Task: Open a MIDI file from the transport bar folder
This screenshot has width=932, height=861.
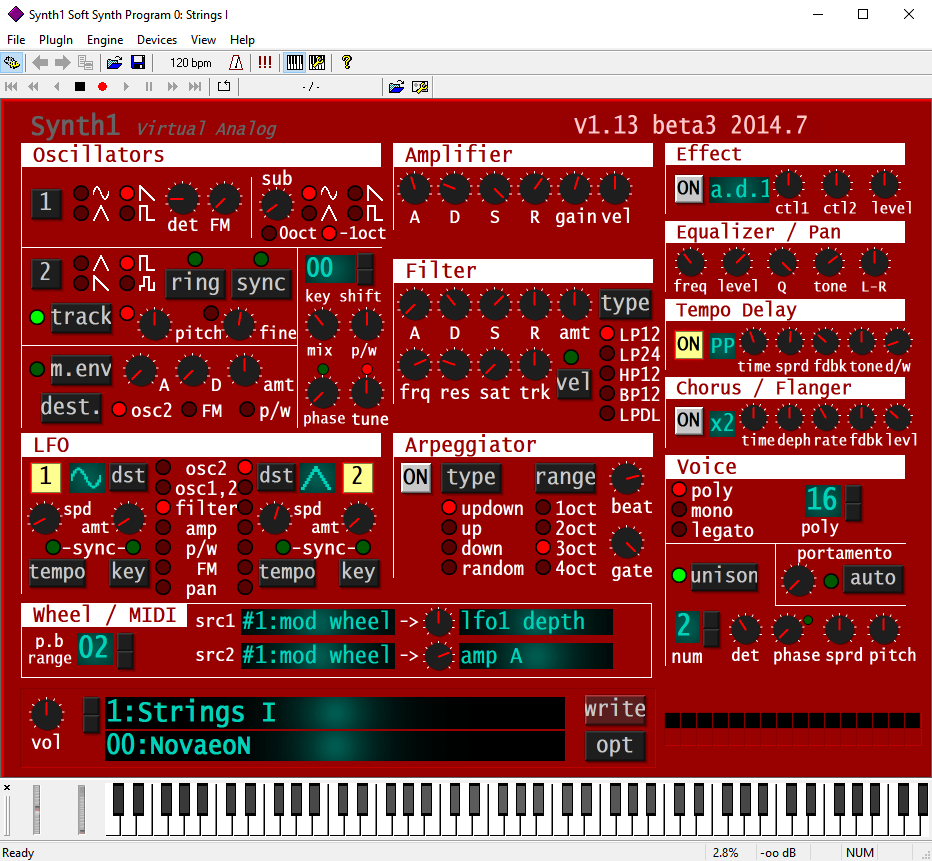Action: coord(396,87)
